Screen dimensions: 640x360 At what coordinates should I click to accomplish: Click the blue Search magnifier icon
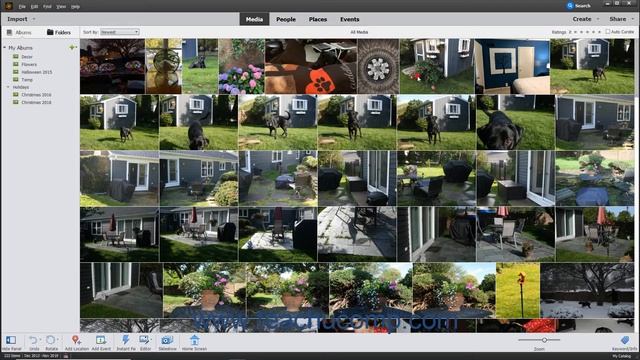click(x=570, y=5)
